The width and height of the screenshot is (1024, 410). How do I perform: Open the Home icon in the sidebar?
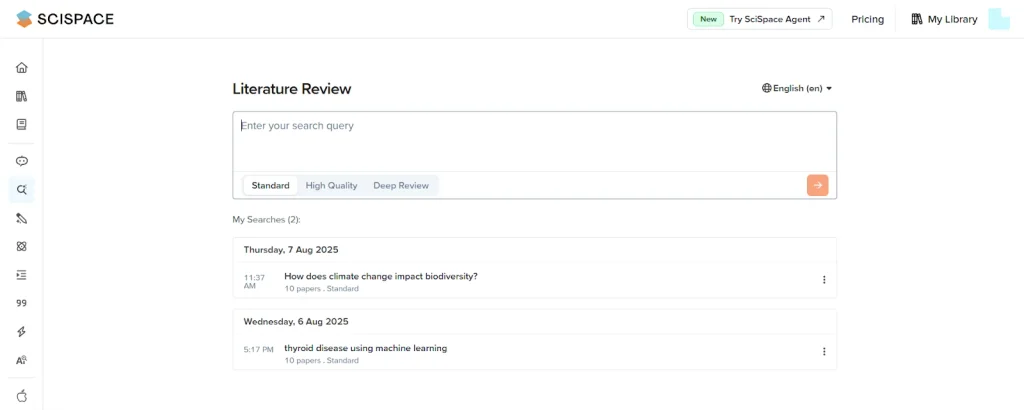pos(22,67)
